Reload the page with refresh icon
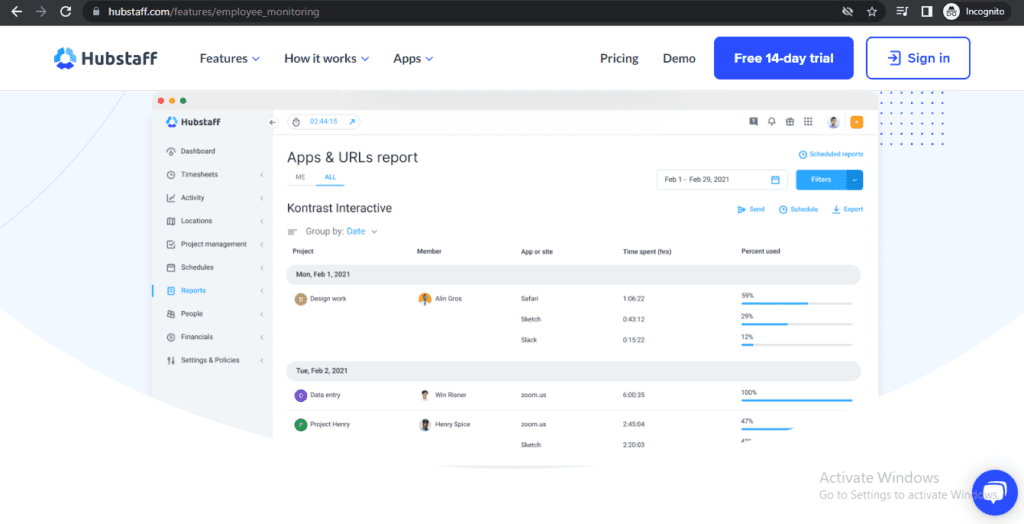1024x524 pixels. 65,11
